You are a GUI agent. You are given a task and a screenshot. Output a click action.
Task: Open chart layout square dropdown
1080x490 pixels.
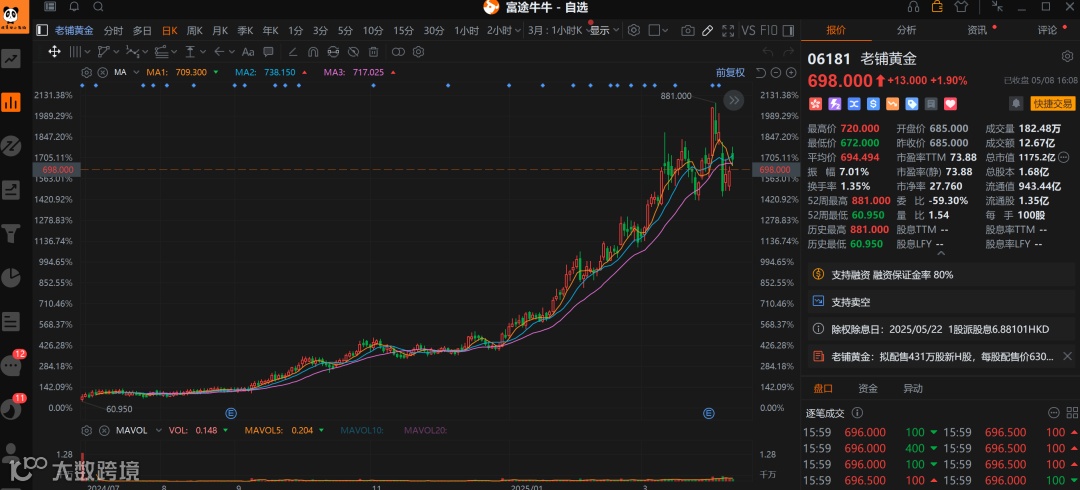[x=659, y=30]
